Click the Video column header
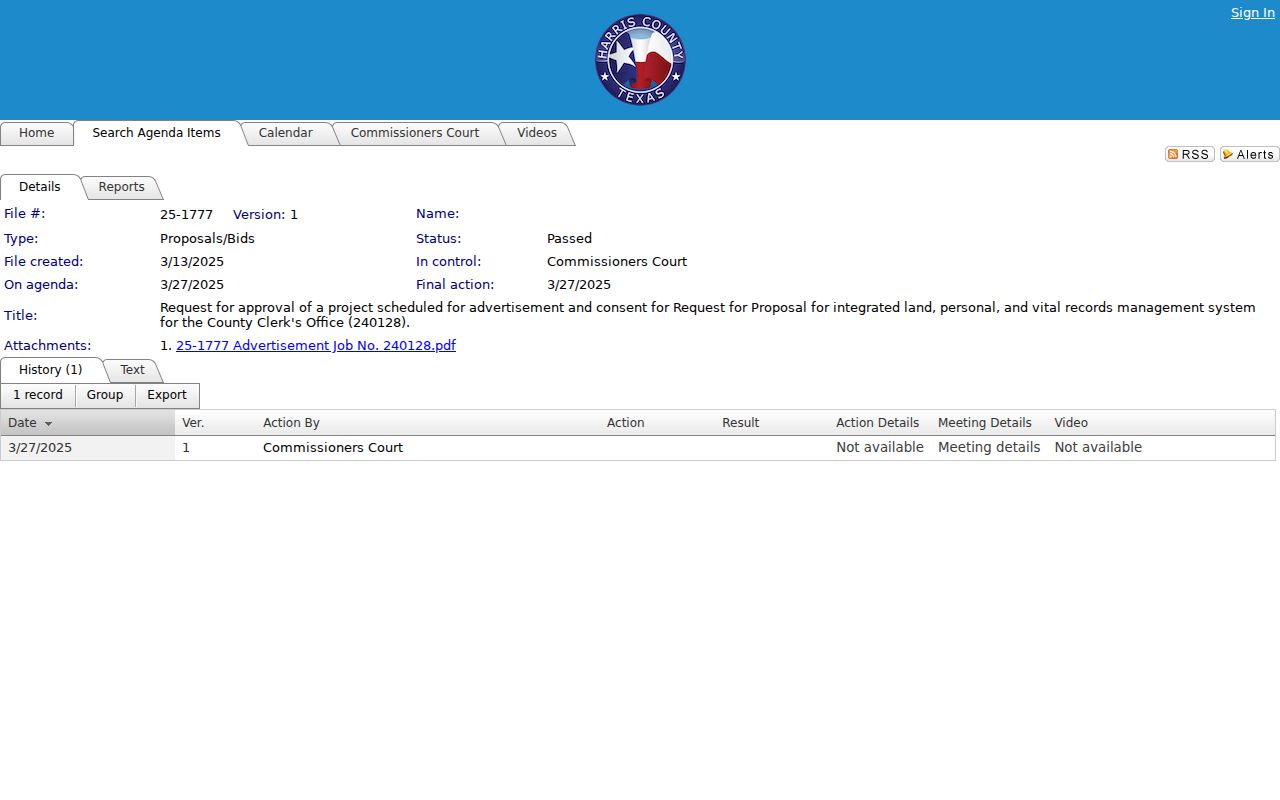This screenshot has width=1280, height=800. [1071, 423]
